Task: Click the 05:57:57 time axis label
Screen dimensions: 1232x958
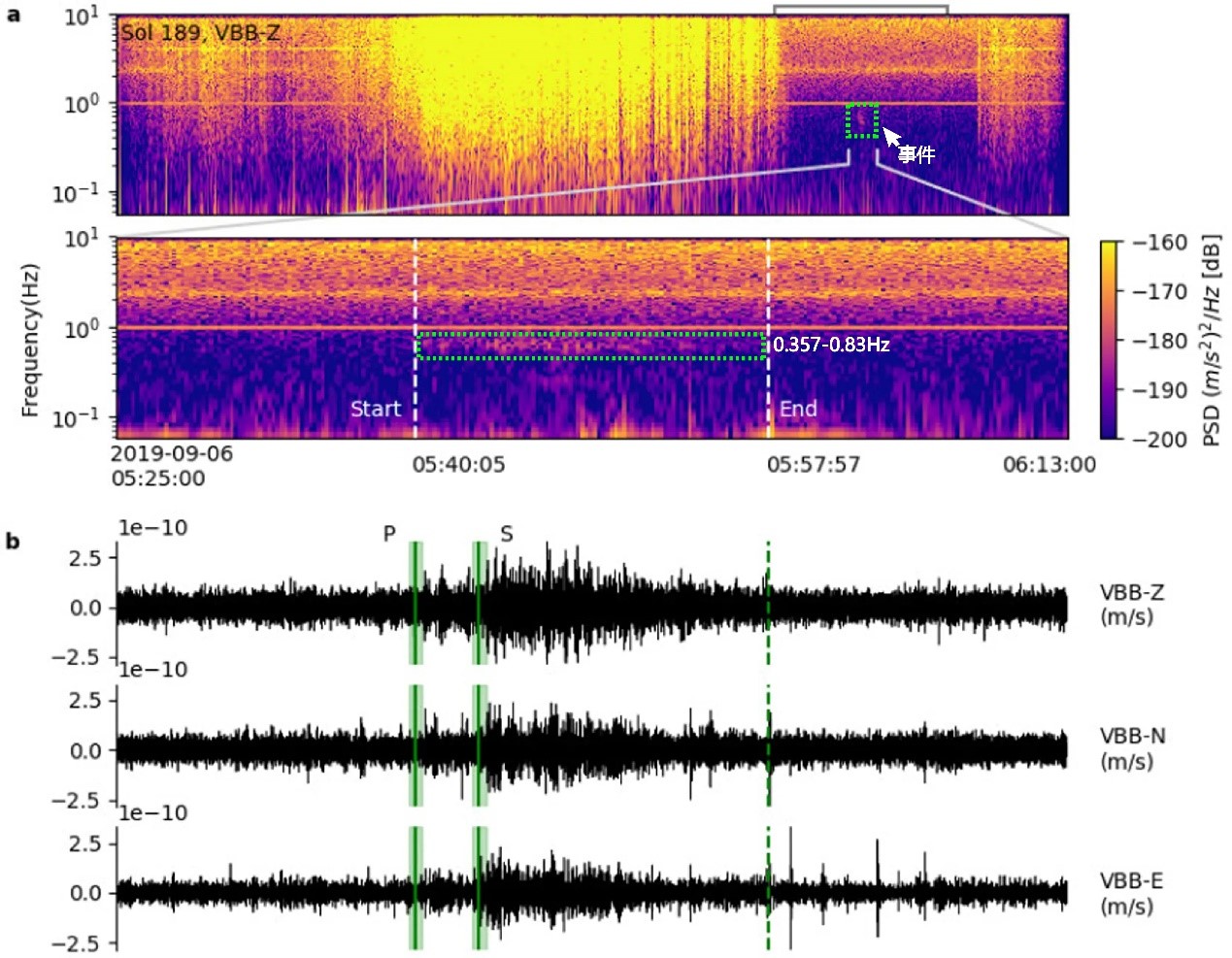Action: coord(814,465)
